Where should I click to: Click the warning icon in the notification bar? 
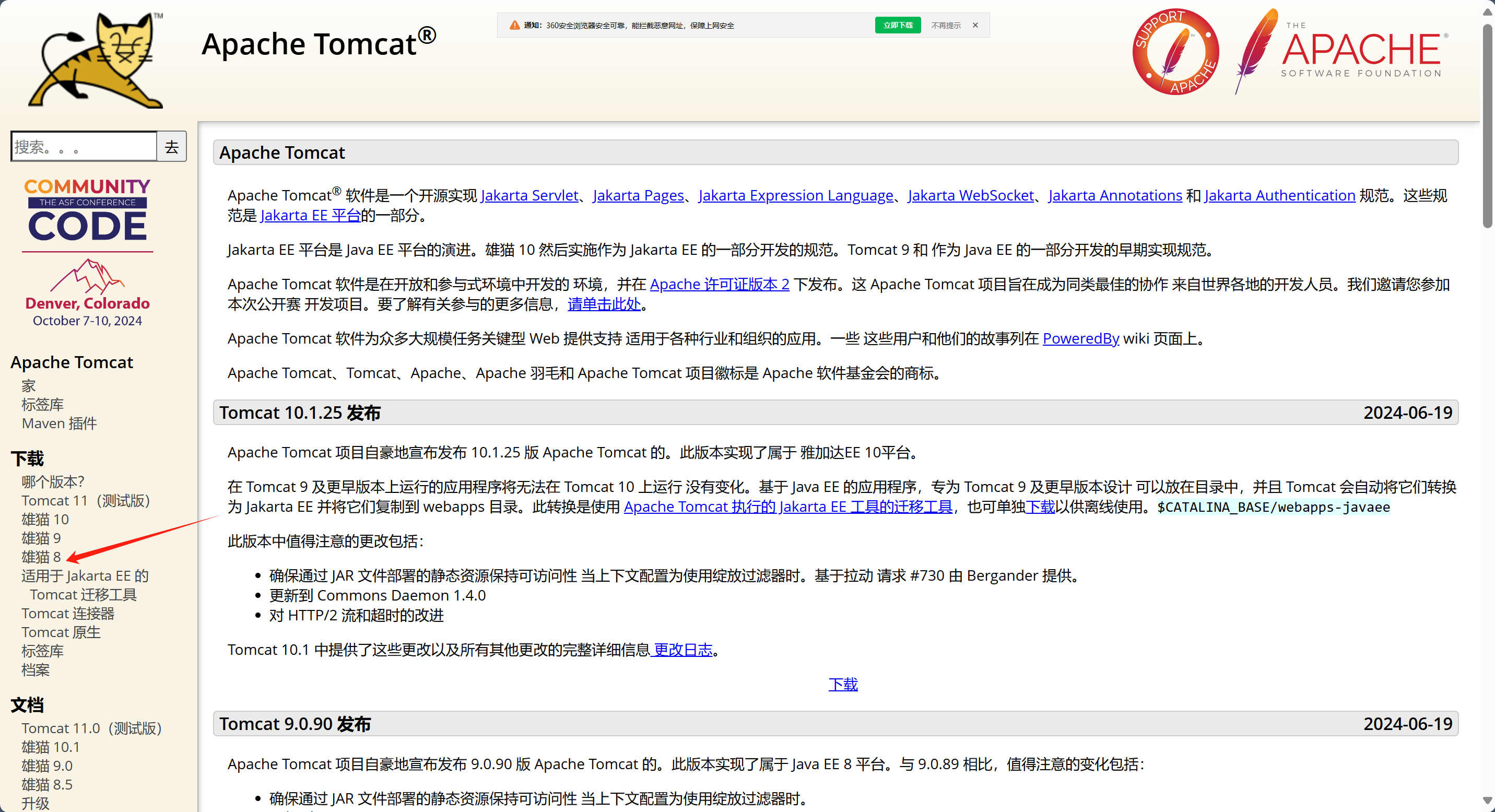click(514, 25)
